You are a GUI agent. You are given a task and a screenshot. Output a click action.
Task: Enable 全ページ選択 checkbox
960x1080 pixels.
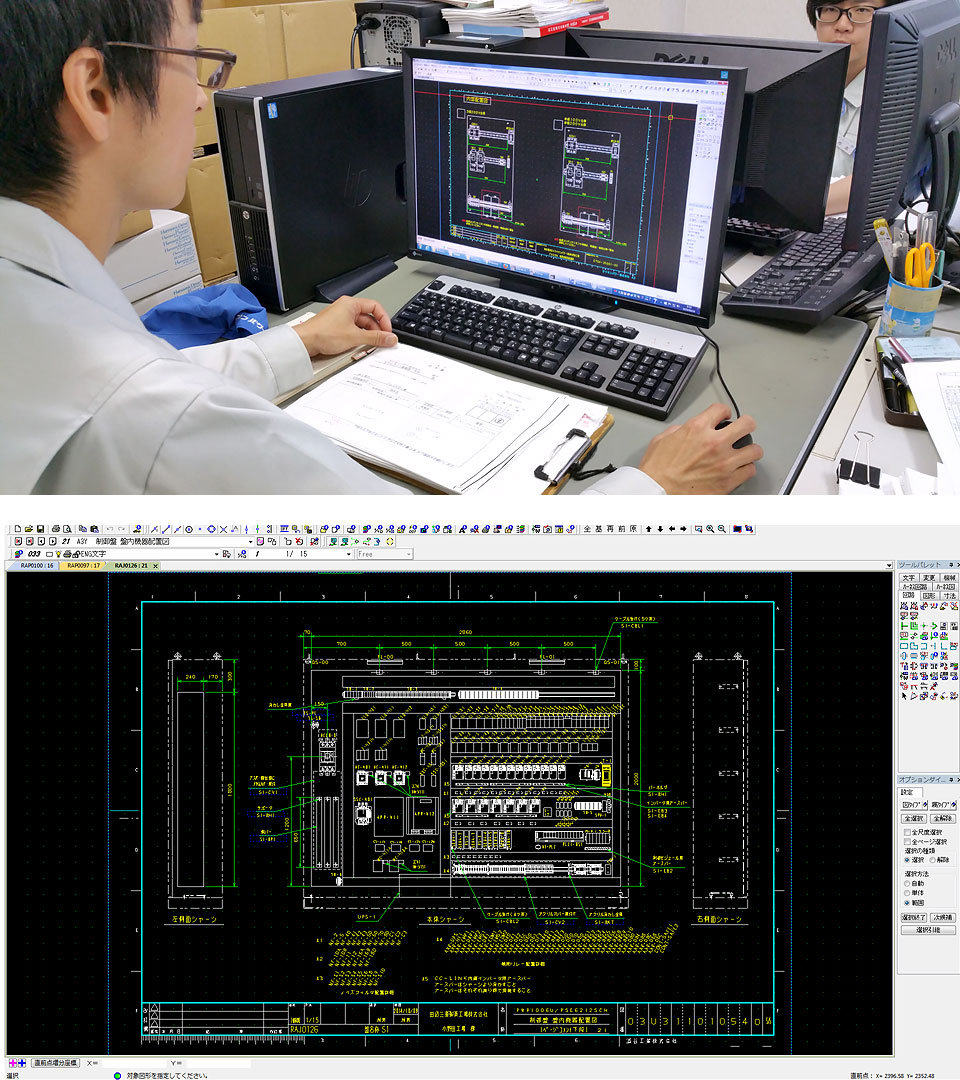pos(907,842)
